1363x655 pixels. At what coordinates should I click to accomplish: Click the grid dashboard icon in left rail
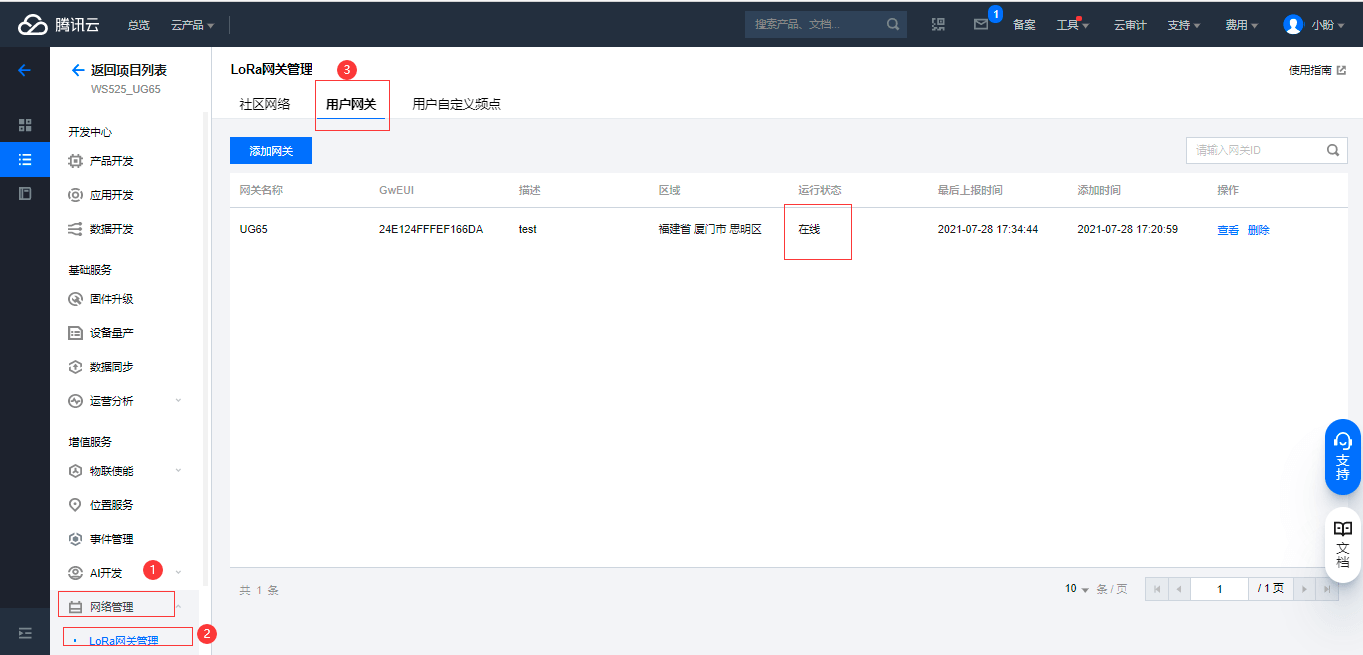point(25,125)
